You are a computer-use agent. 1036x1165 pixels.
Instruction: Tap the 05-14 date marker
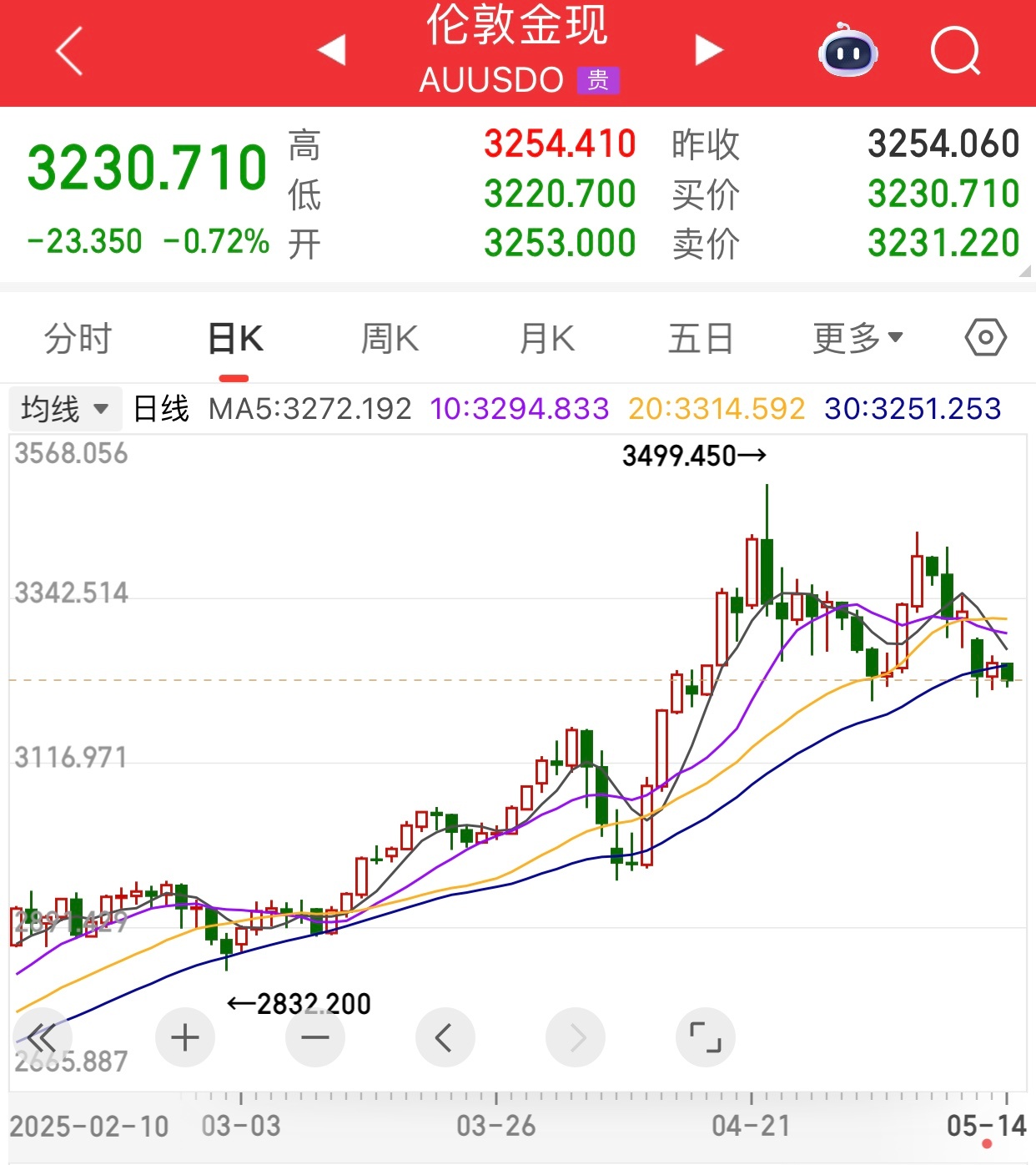coord(987,1127)
